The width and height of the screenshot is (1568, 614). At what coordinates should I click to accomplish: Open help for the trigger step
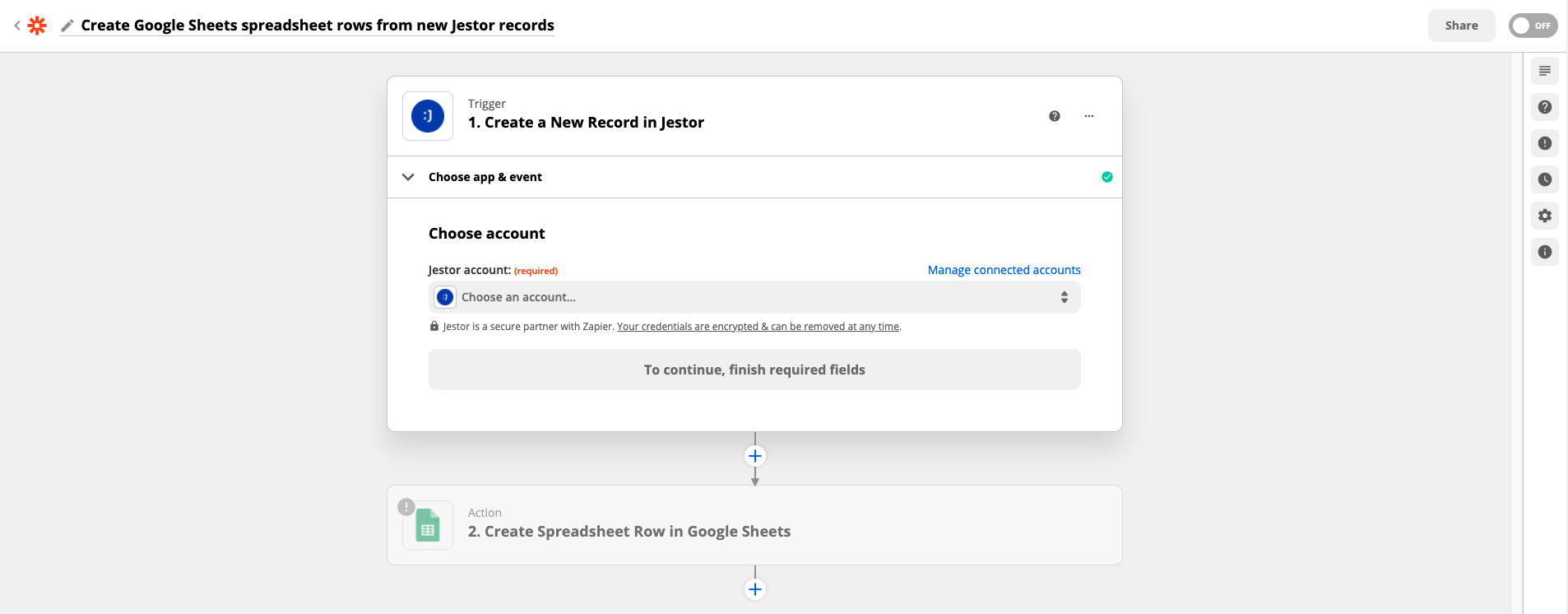[1055, 116]
